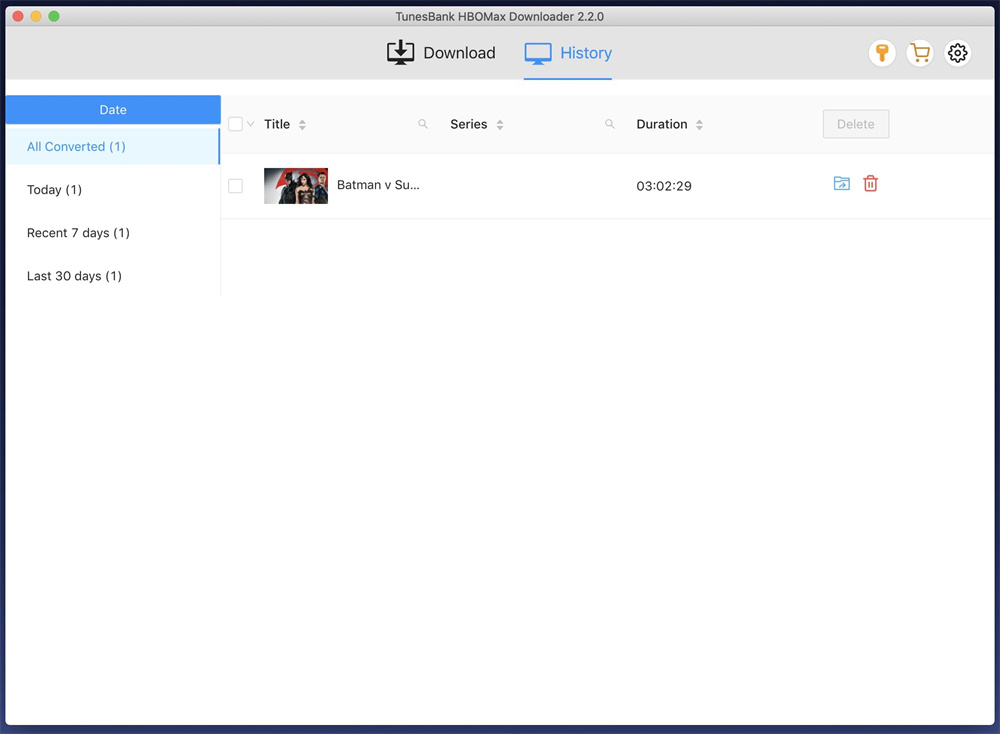Tick the Batman v Su... row checkbox
The image size is (1000, 734).
click(235, 186)
